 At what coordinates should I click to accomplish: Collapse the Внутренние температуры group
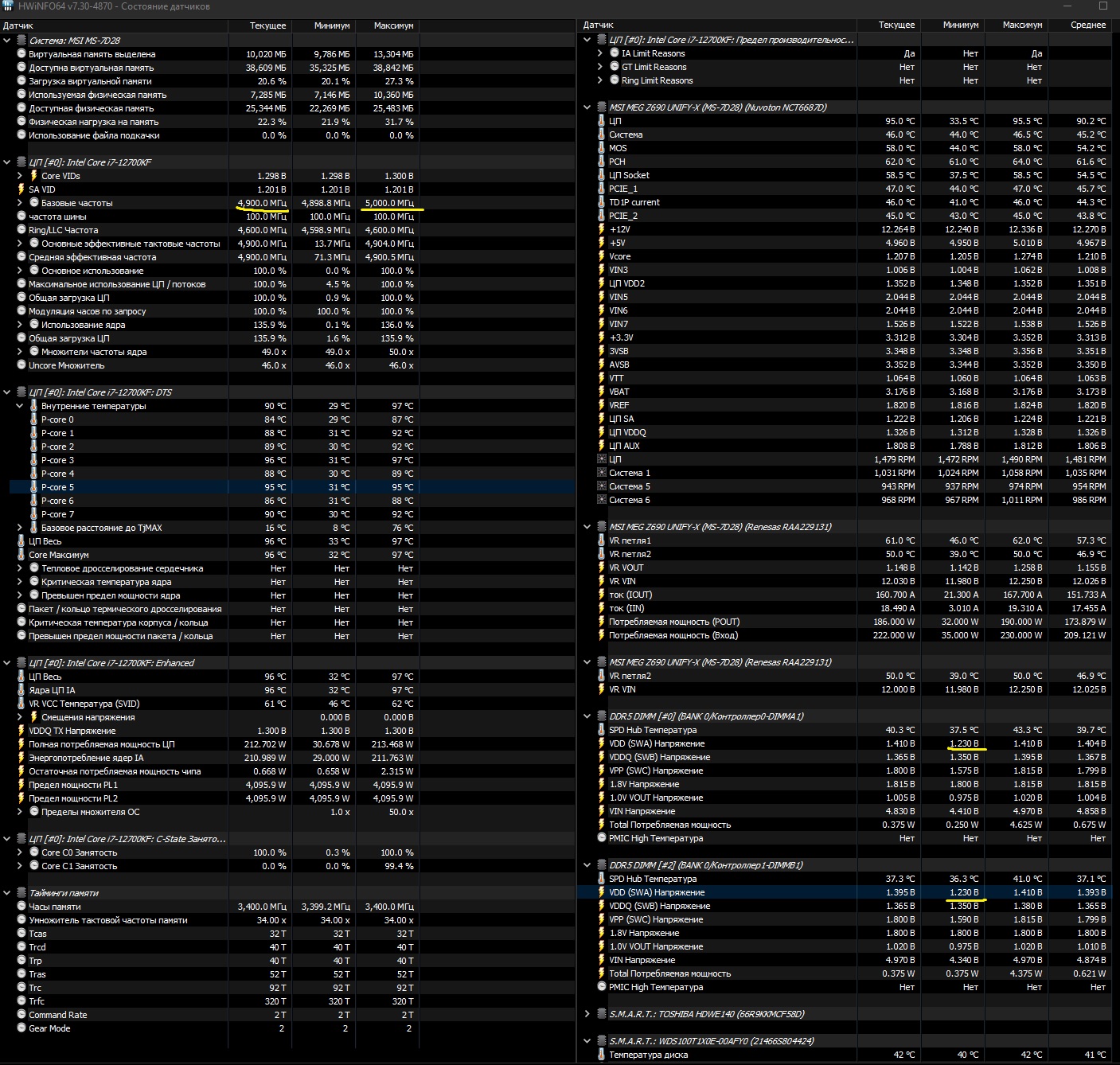pos(20,406)
